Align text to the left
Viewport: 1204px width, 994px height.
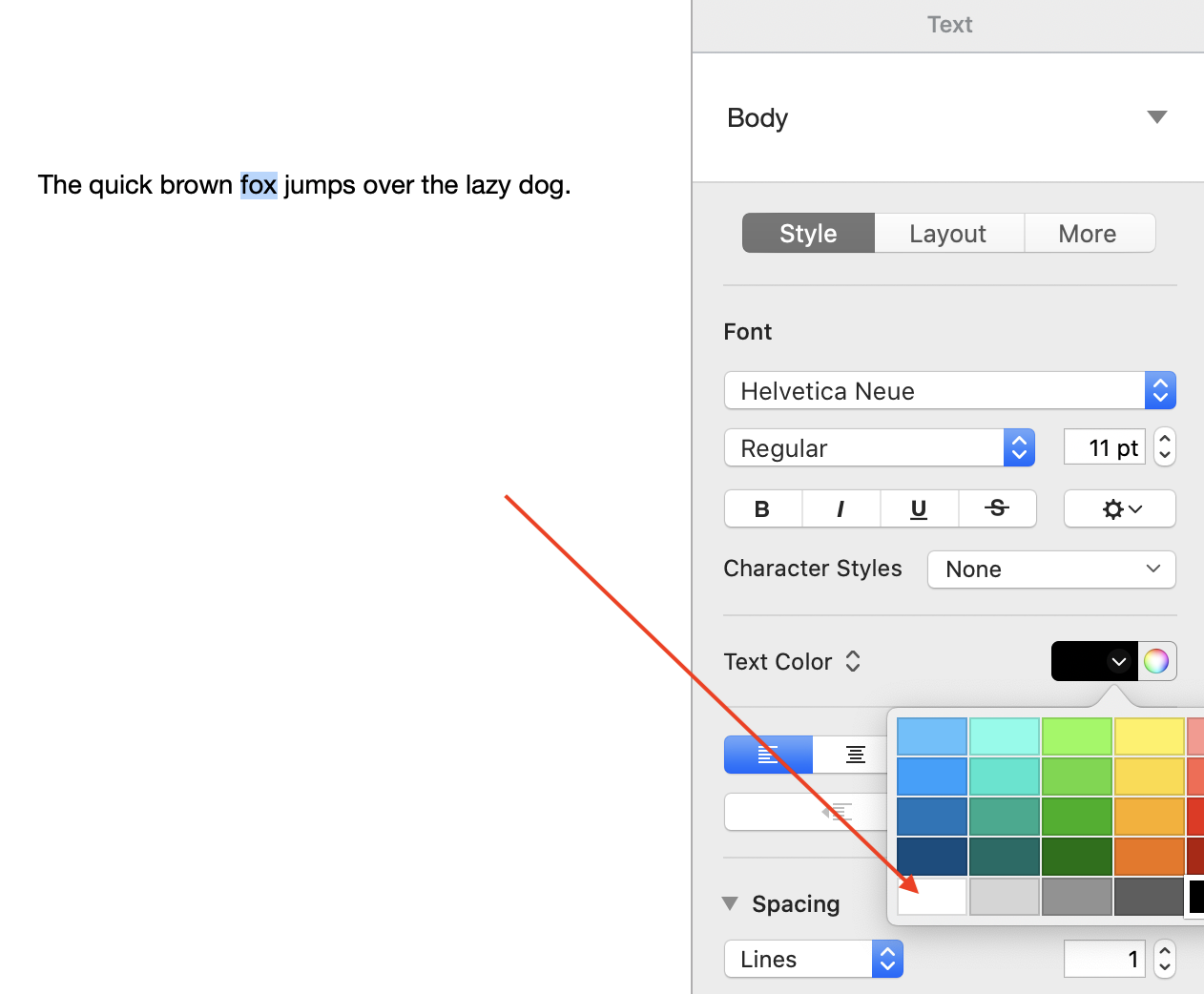pos(768,755)
